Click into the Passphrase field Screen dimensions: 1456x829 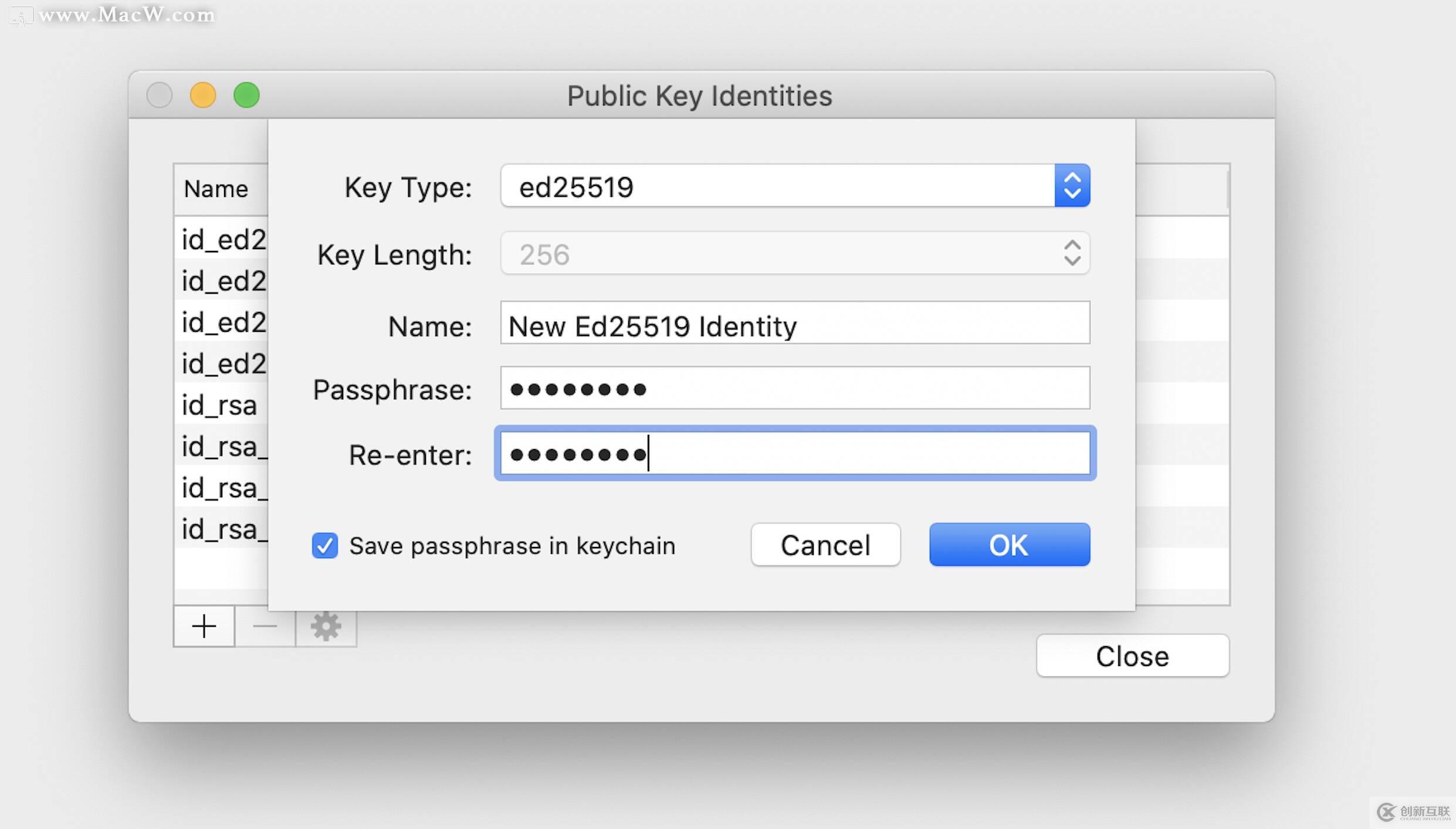coord(795,388)
